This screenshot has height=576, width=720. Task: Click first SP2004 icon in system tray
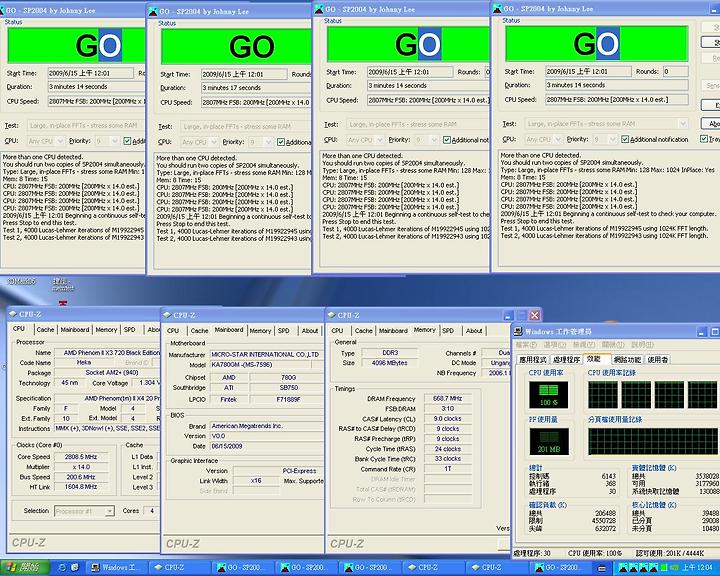point(623,568)
